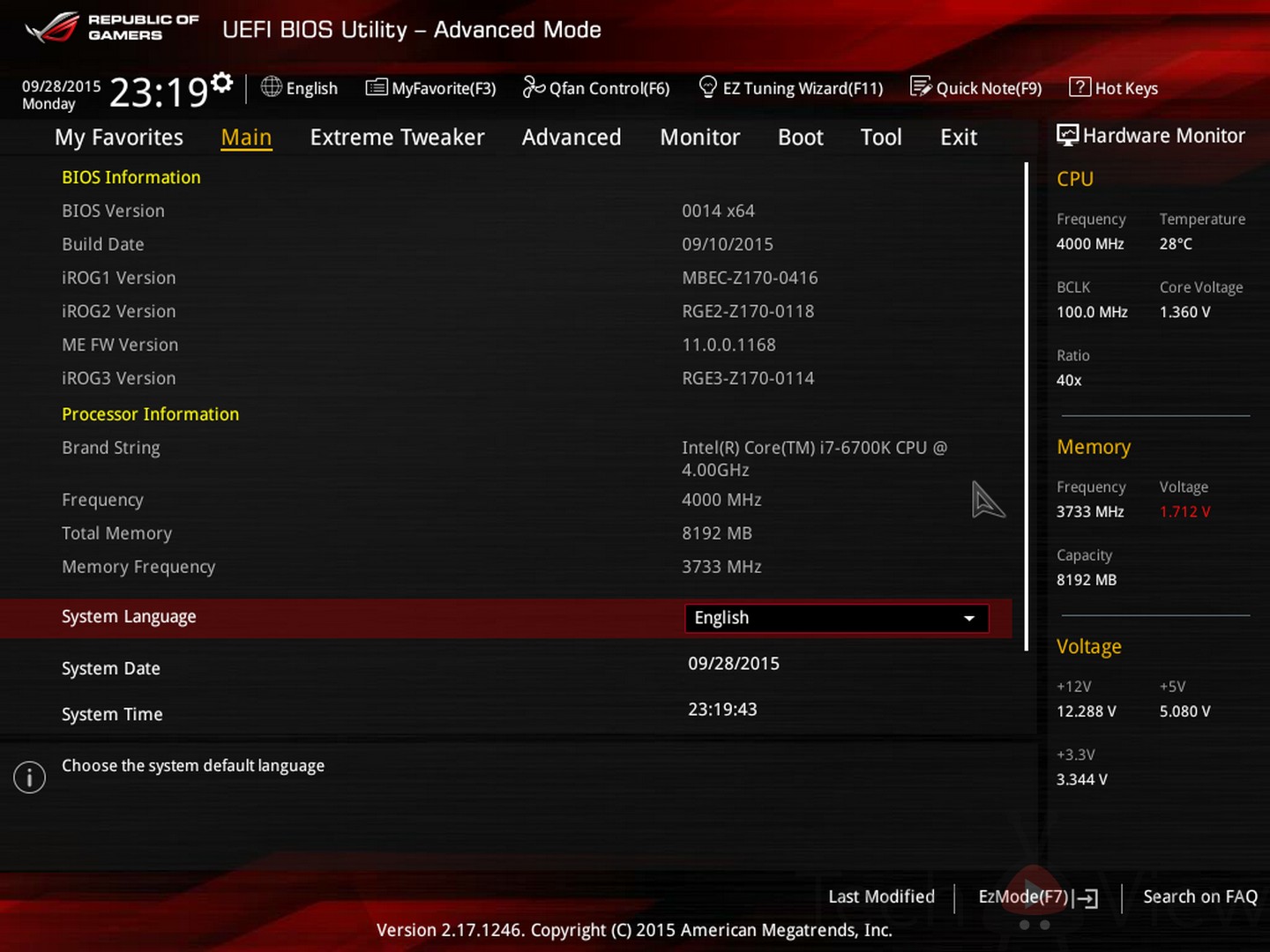
Task: Select the System Language row label
Action: pyautogui.click(x=129, y=617)
